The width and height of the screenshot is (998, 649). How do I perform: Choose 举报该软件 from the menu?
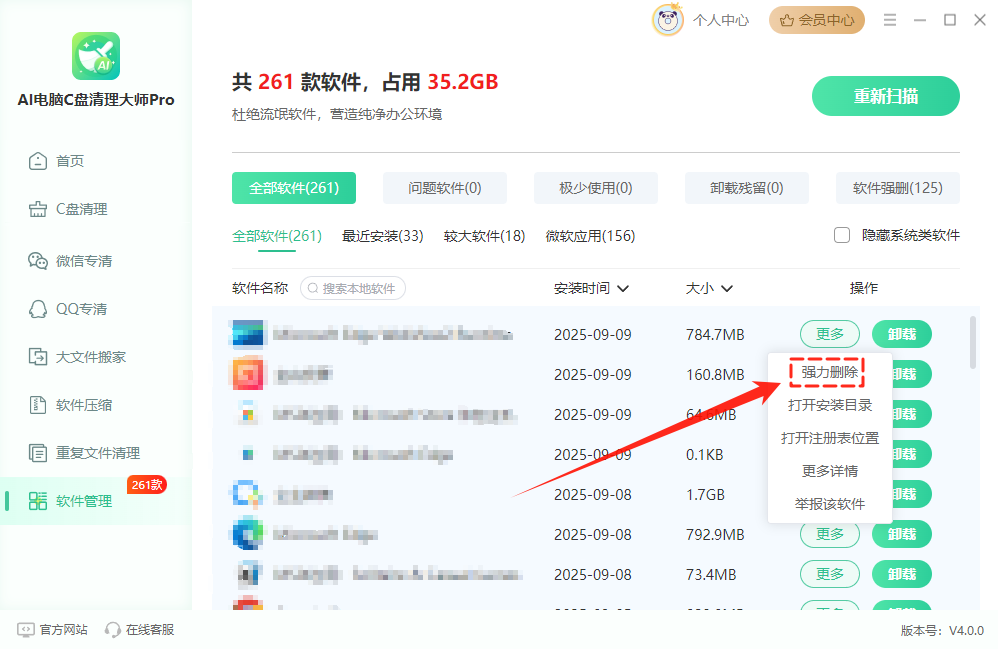tap(829, 505)
